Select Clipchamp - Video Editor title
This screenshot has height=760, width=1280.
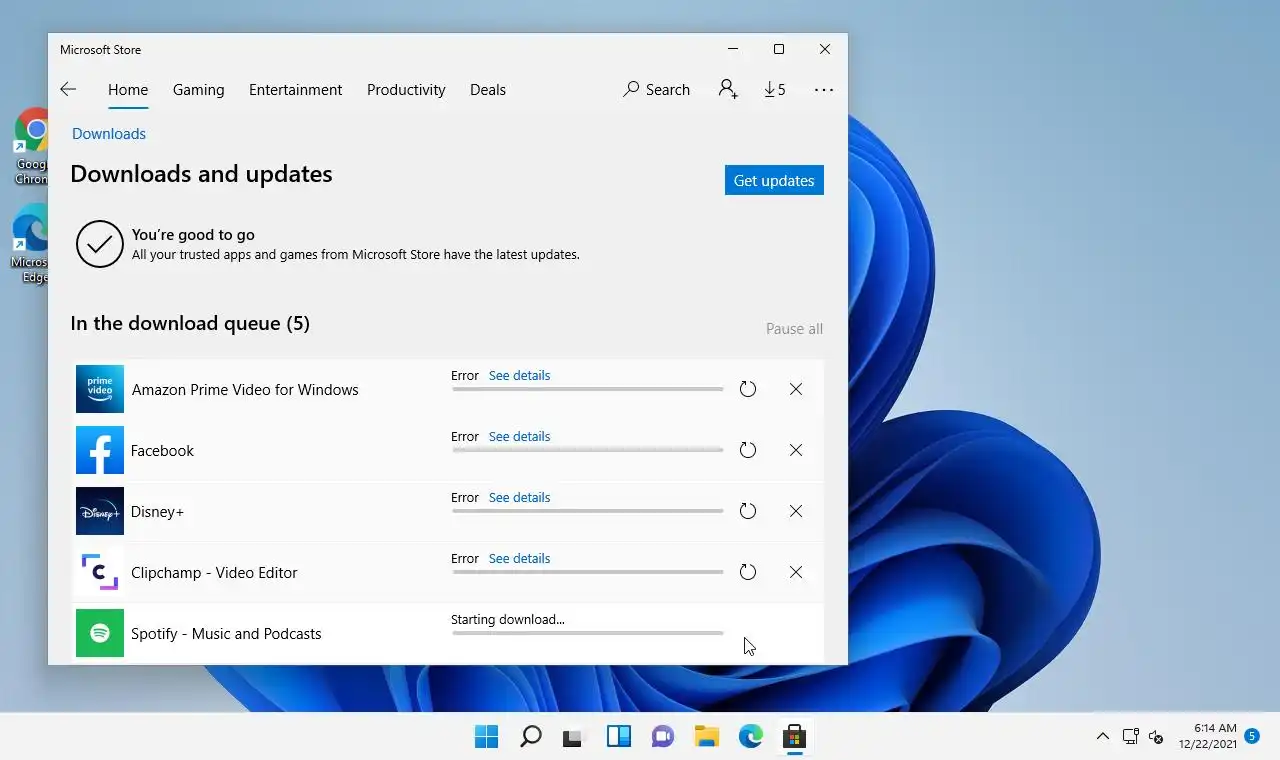tap(214, 573)
